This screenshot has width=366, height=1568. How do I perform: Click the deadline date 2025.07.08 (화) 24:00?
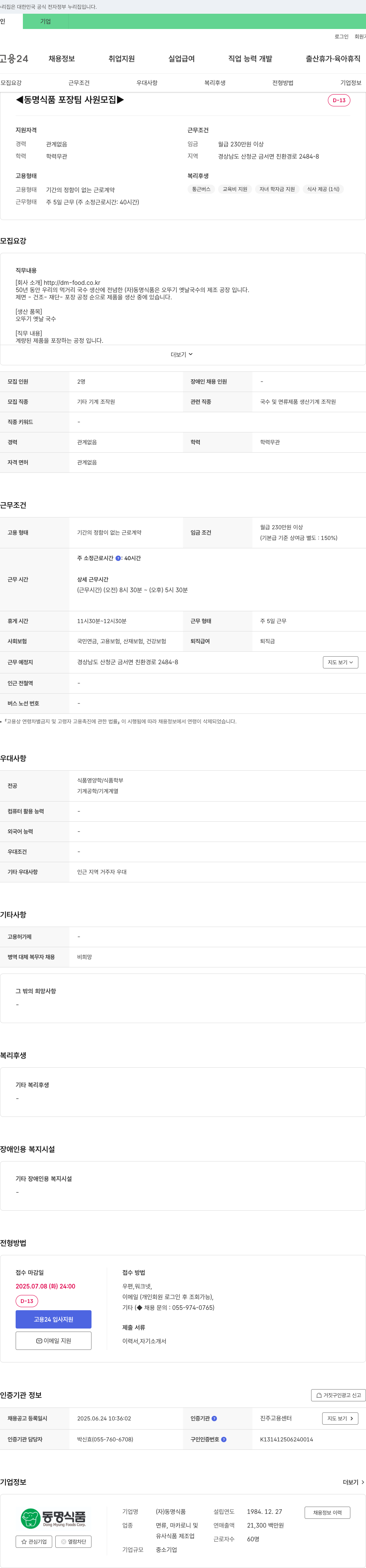[x=46, y=1285]
